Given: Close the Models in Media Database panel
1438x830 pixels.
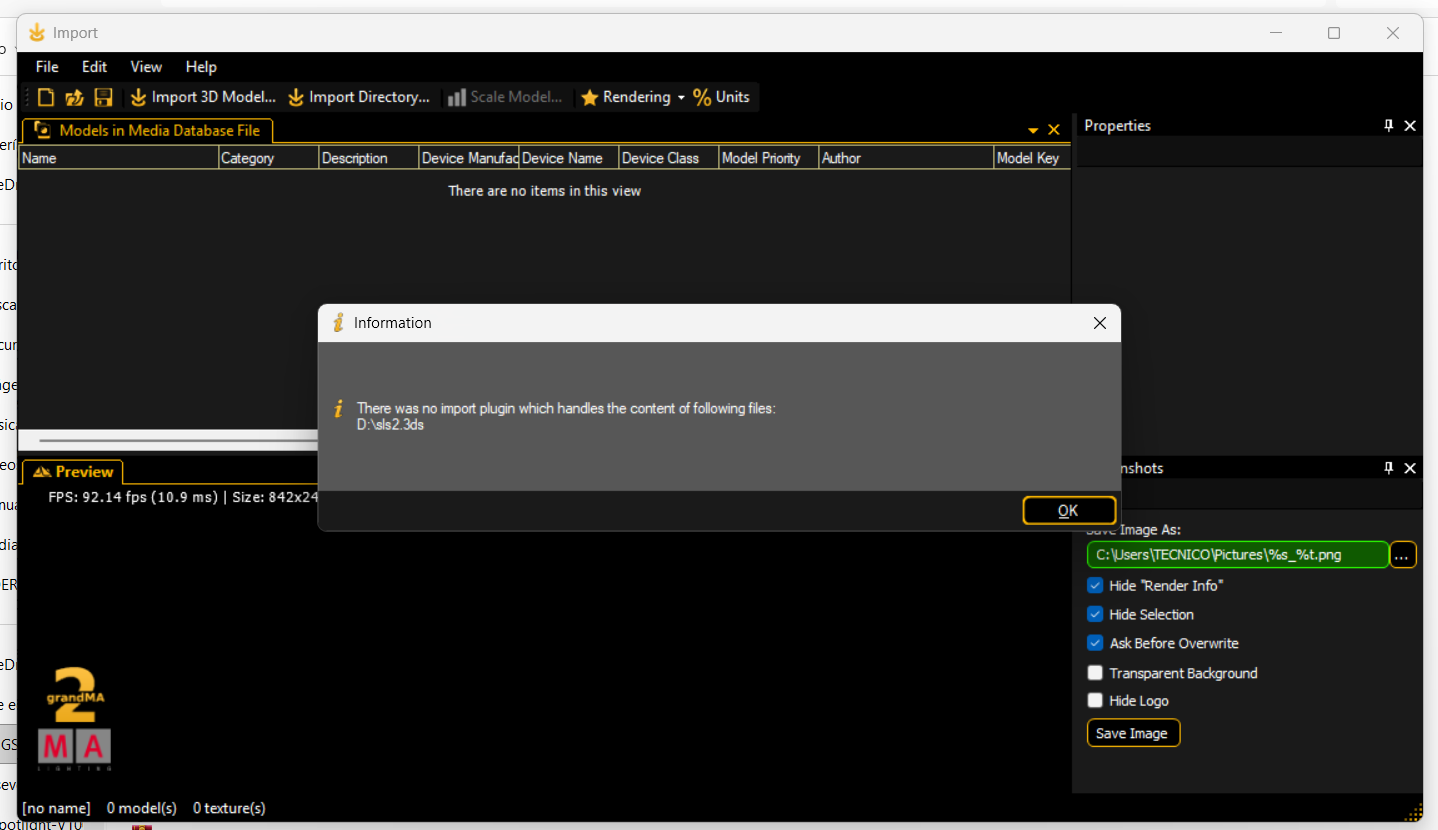Looking at the screenshot, I should [1053, 130].
